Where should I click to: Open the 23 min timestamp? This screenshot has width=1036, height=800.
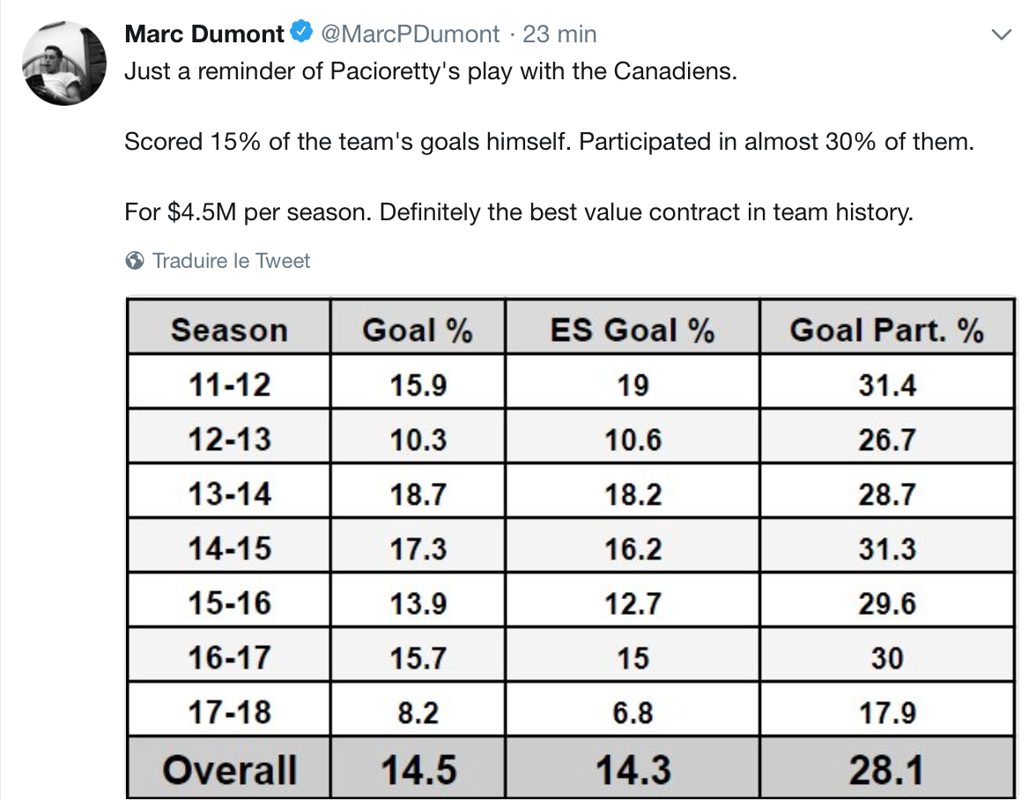[x=560, y=34]
